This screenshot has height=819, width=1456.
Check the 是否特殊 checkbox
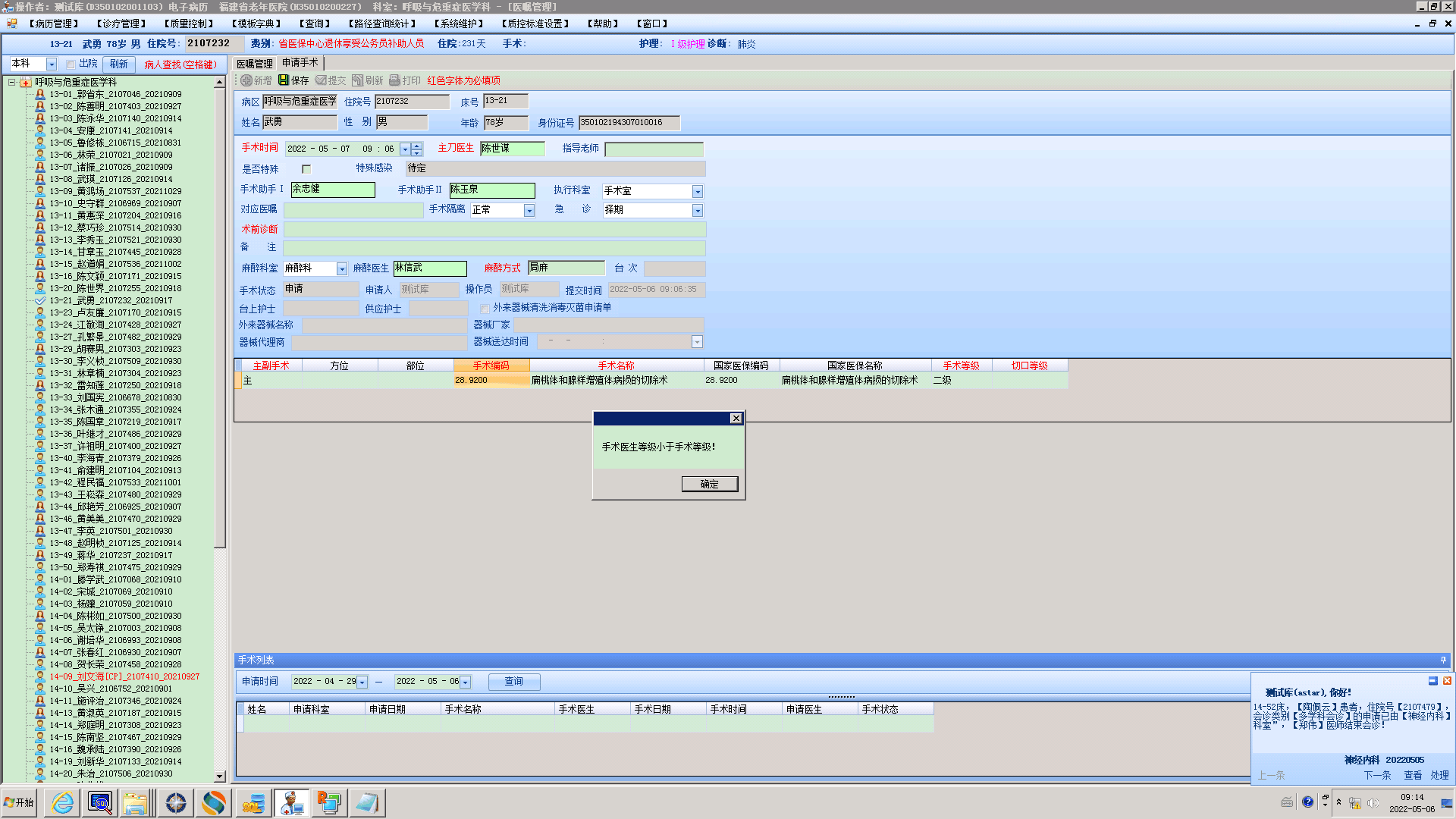point(306,169)
